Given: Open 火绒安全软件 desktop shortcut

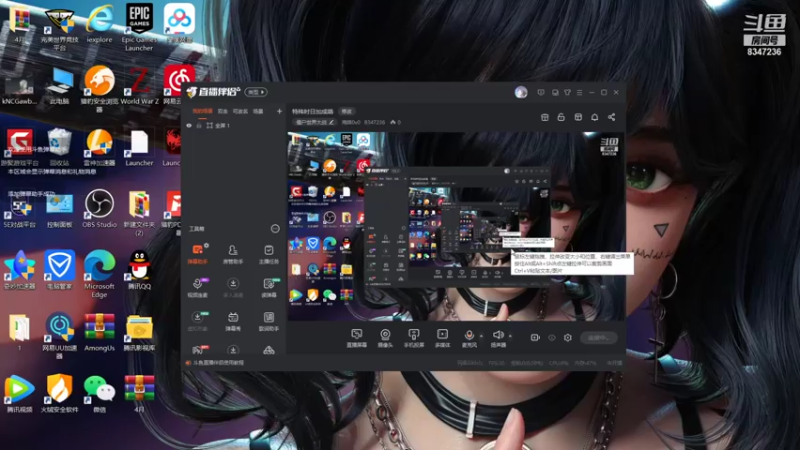Looking at the screenshot, I should (x=59, y=393).
